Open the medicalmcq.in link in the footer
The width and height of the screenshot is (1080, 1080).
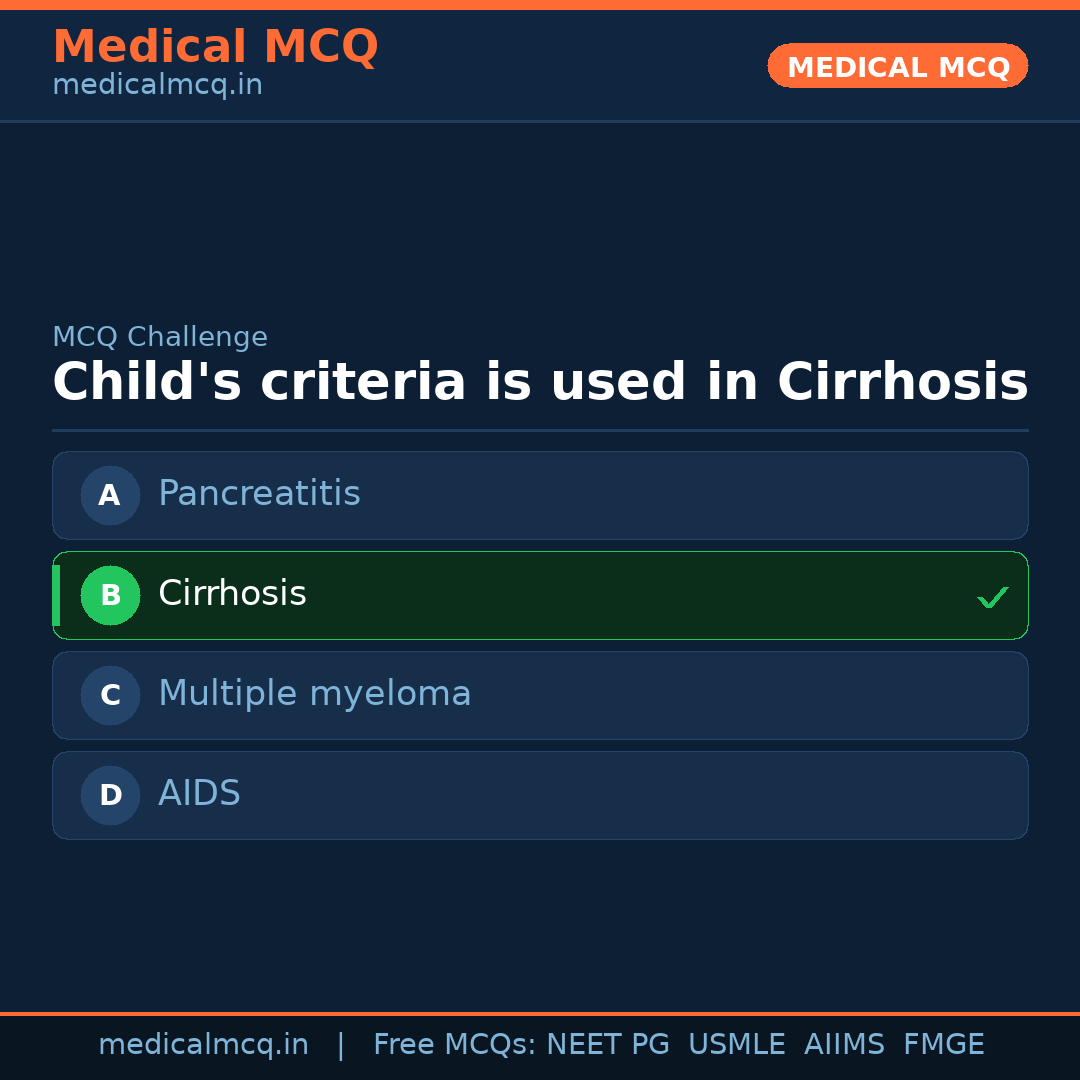click(203, 1045)
